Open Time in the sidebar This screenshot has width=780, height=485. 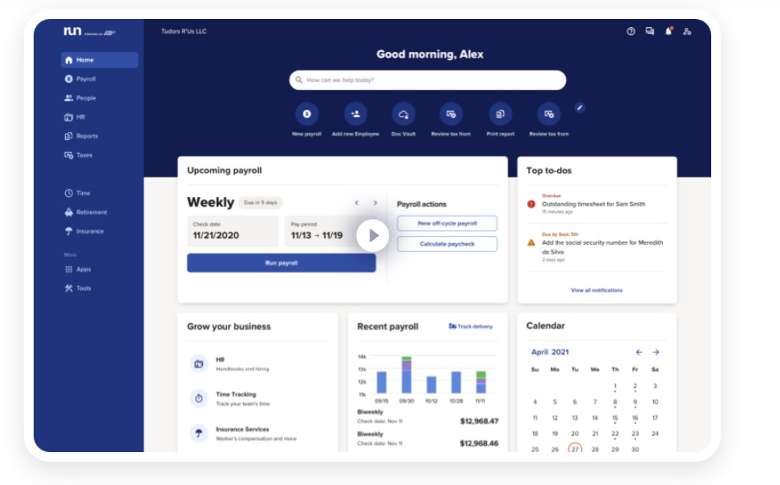77,193
